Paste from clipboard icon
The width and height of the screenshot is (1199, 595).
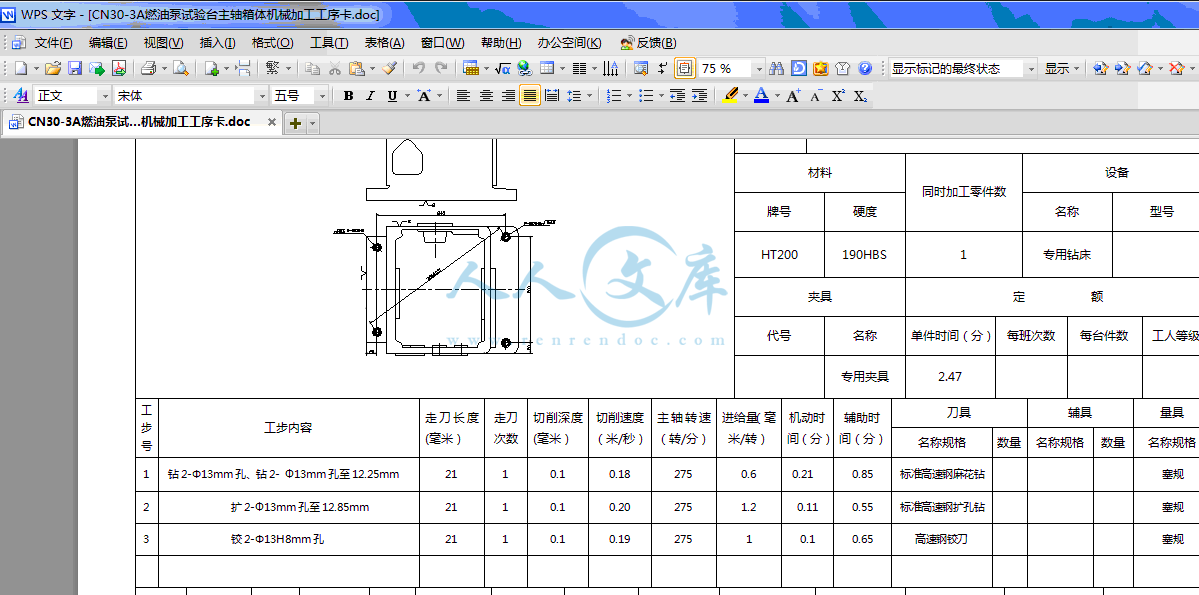[x=356, y=69]
